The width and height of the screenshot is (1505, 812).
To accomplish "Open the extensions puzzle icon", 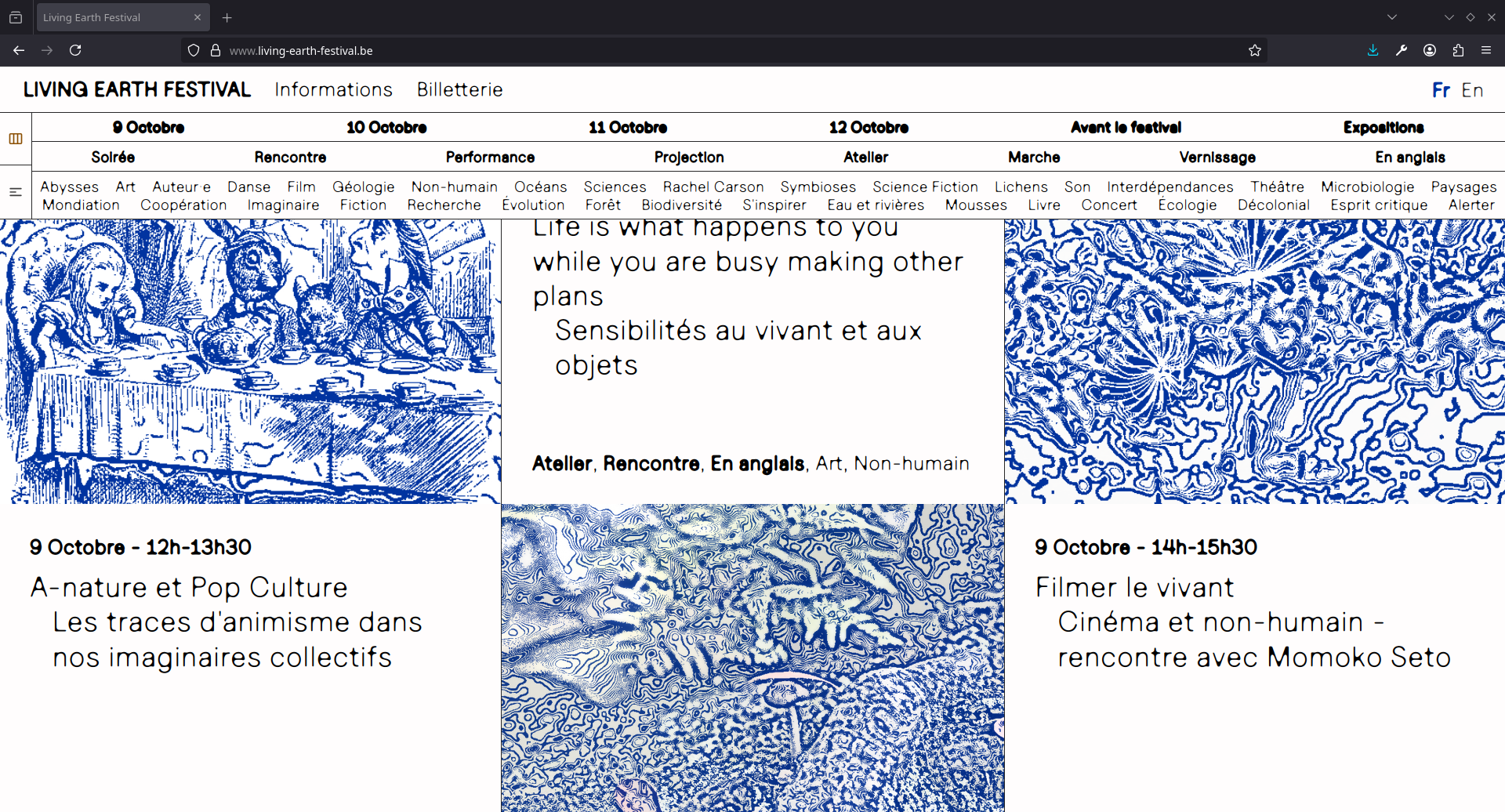I will point(1458,50).
